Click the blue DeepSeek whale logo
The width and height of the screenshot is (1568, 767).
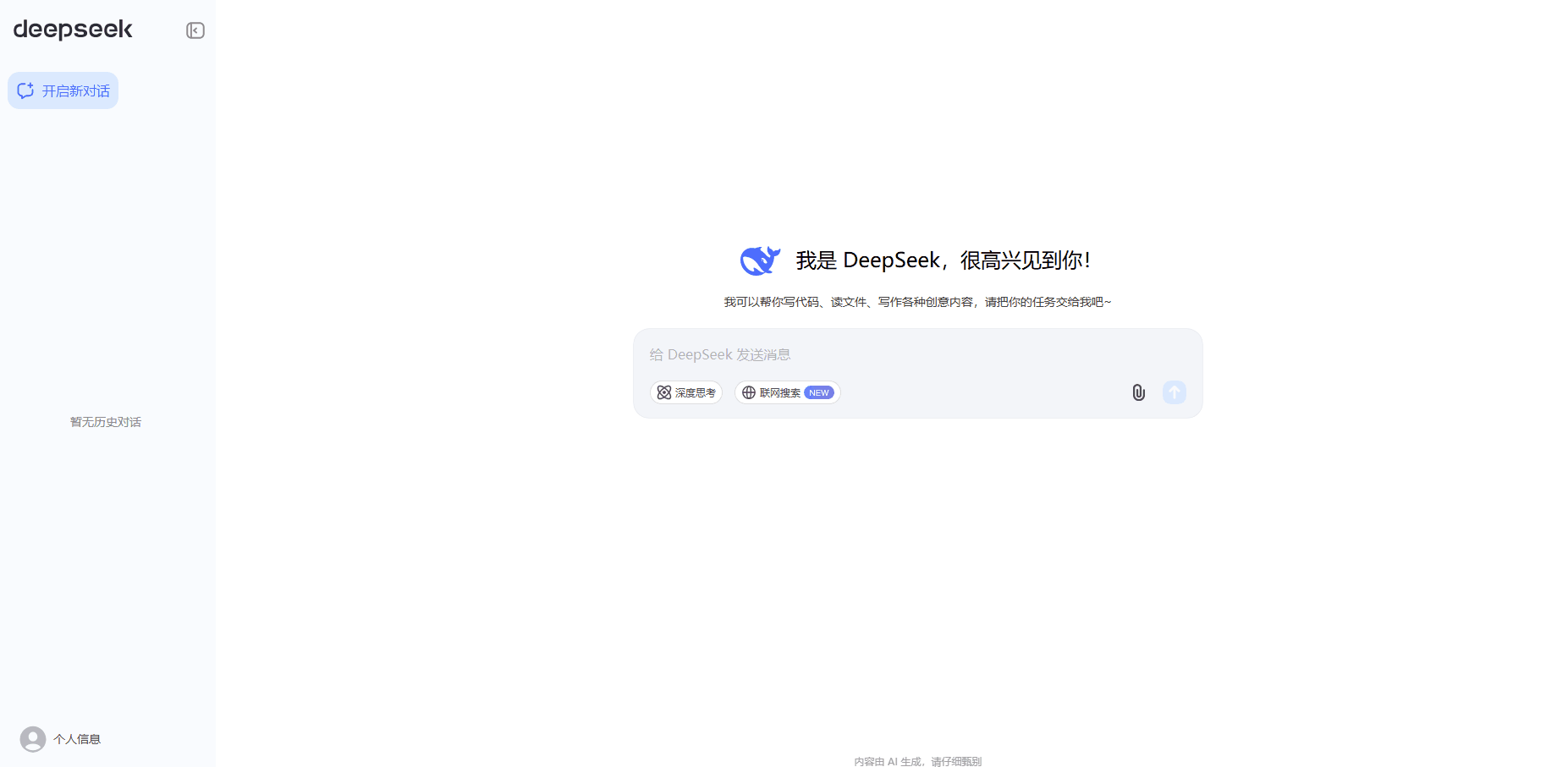[760, 260]
